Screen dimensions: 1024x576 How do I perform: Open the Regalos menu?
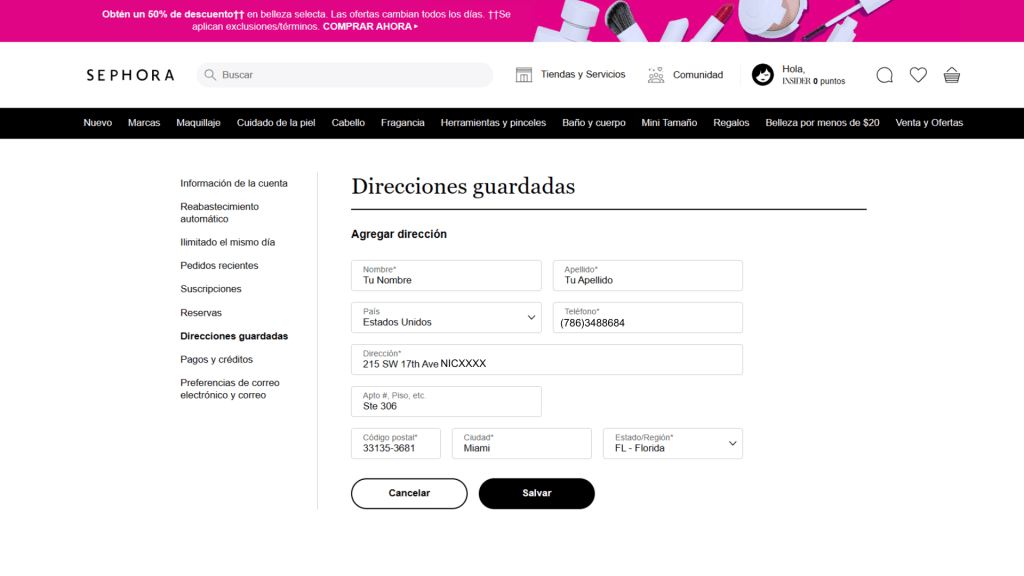(x=731, y=123)
